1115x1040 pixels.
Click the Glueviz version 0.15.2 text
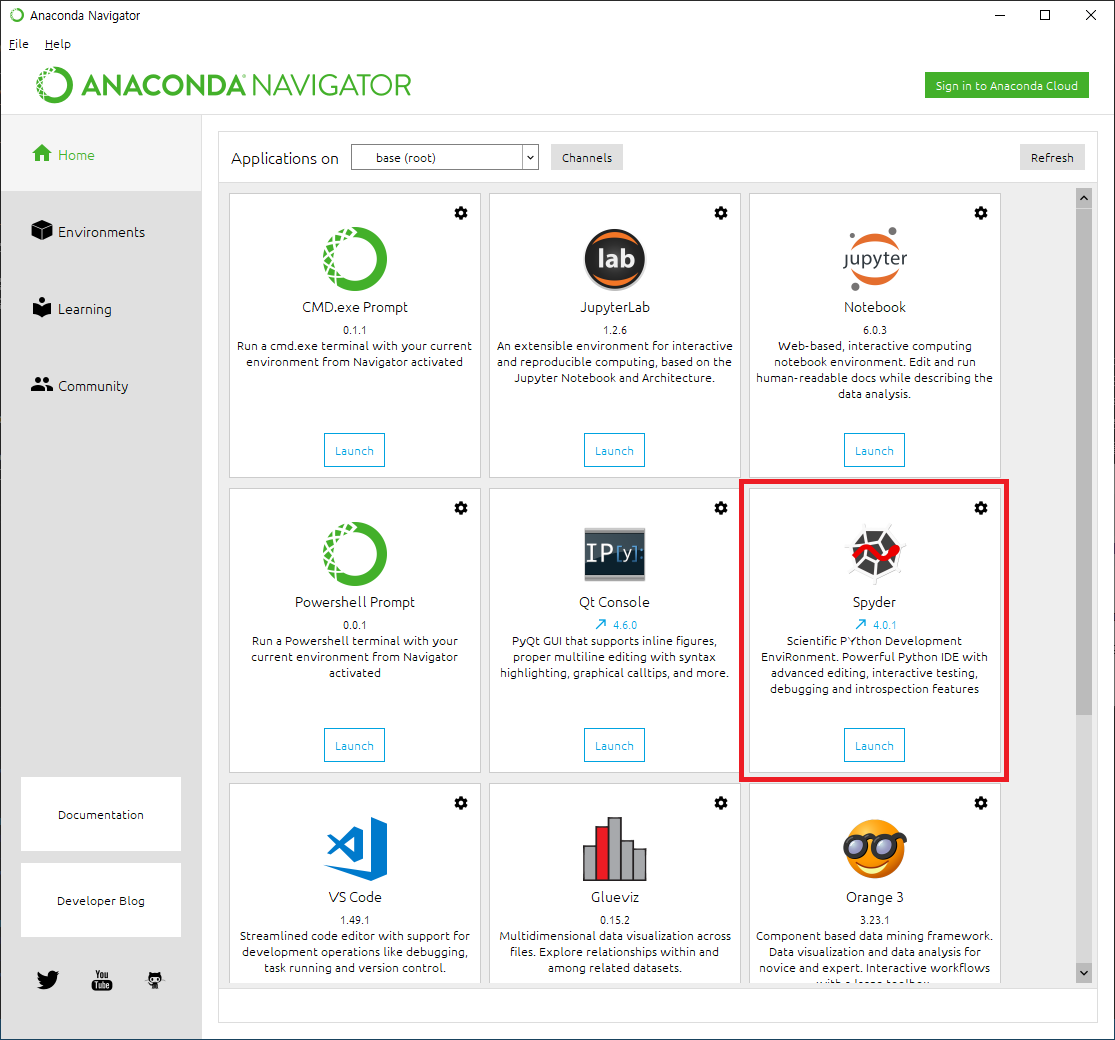click(x=614, y=920)
